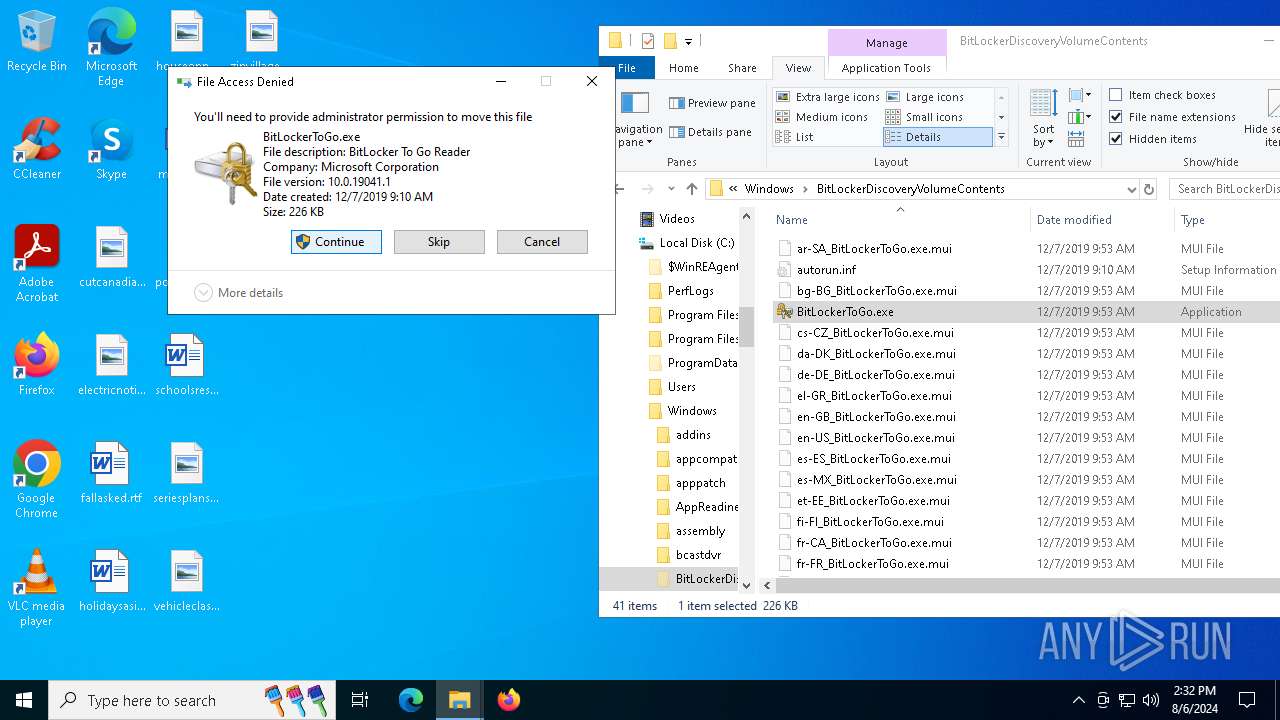This screenshot has height=720, width=1280.
Task: Click Cancel in File Access Denied dialog
Action: 542,242
